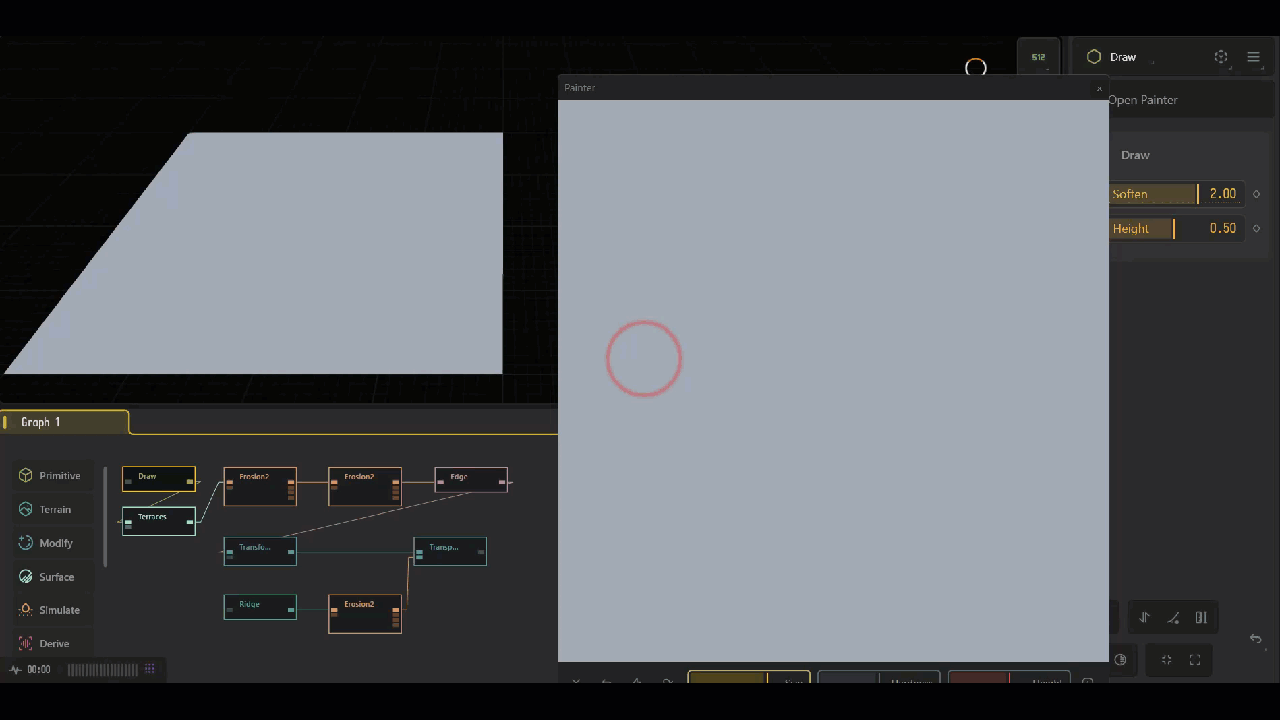This screenshot has width=1280, height=720.
Task: Close the Painter window
Action: tap(1099, 89)
